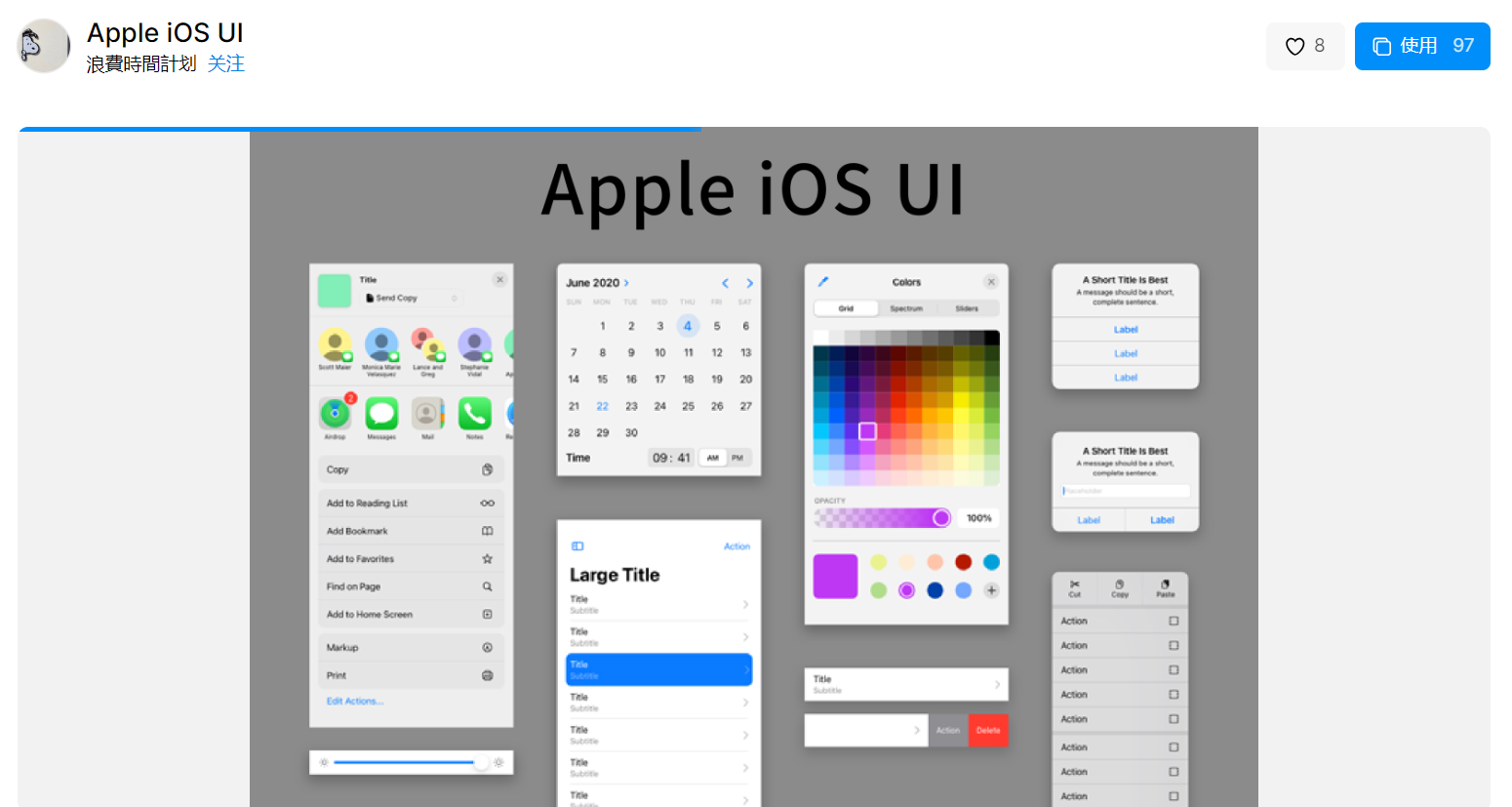Click the Edit Actions... link
Image resolution: width=1512 pixels, height=807 pixels.
pyautogui.click(x=355, y=702)
